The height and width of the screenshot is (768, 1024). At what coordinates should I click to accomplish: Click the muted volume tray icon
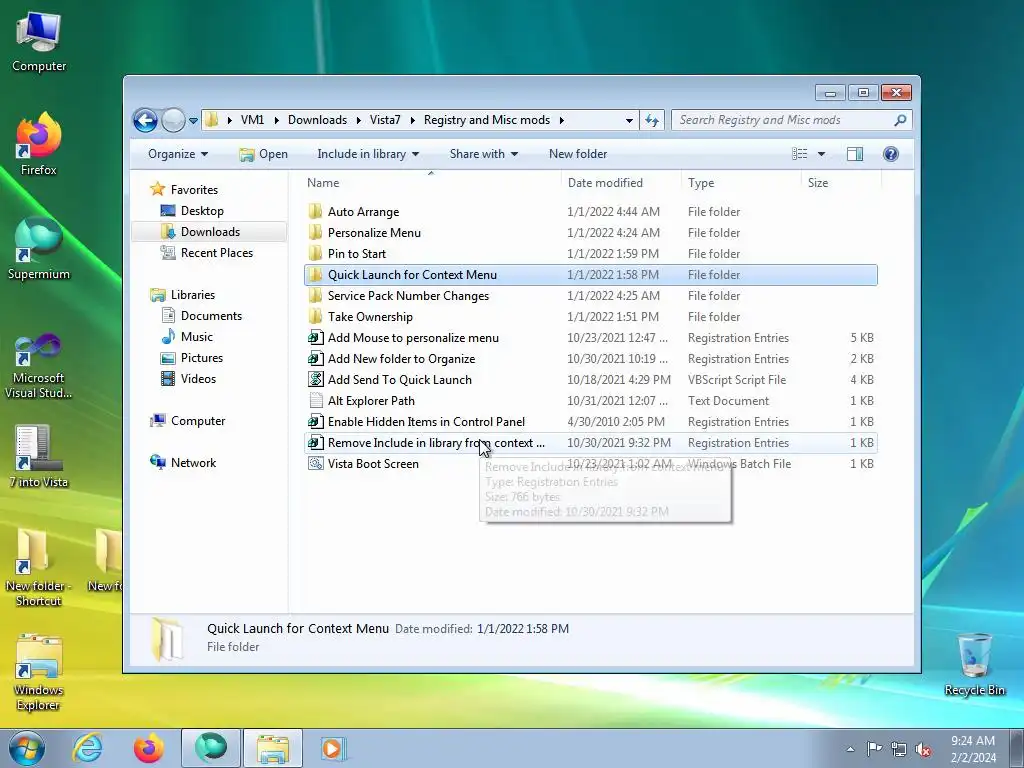pos(923,749)
